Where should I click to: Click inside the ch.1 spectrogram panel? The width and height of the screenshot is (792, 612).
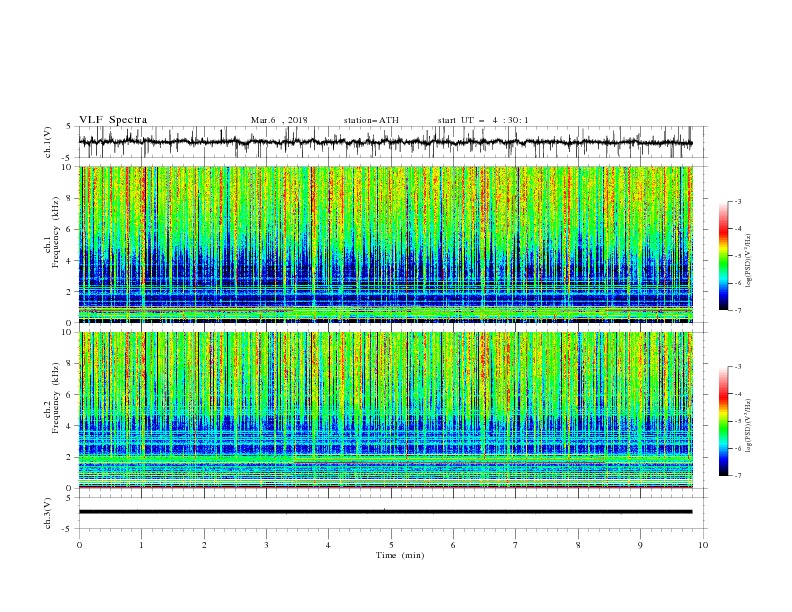386,244
